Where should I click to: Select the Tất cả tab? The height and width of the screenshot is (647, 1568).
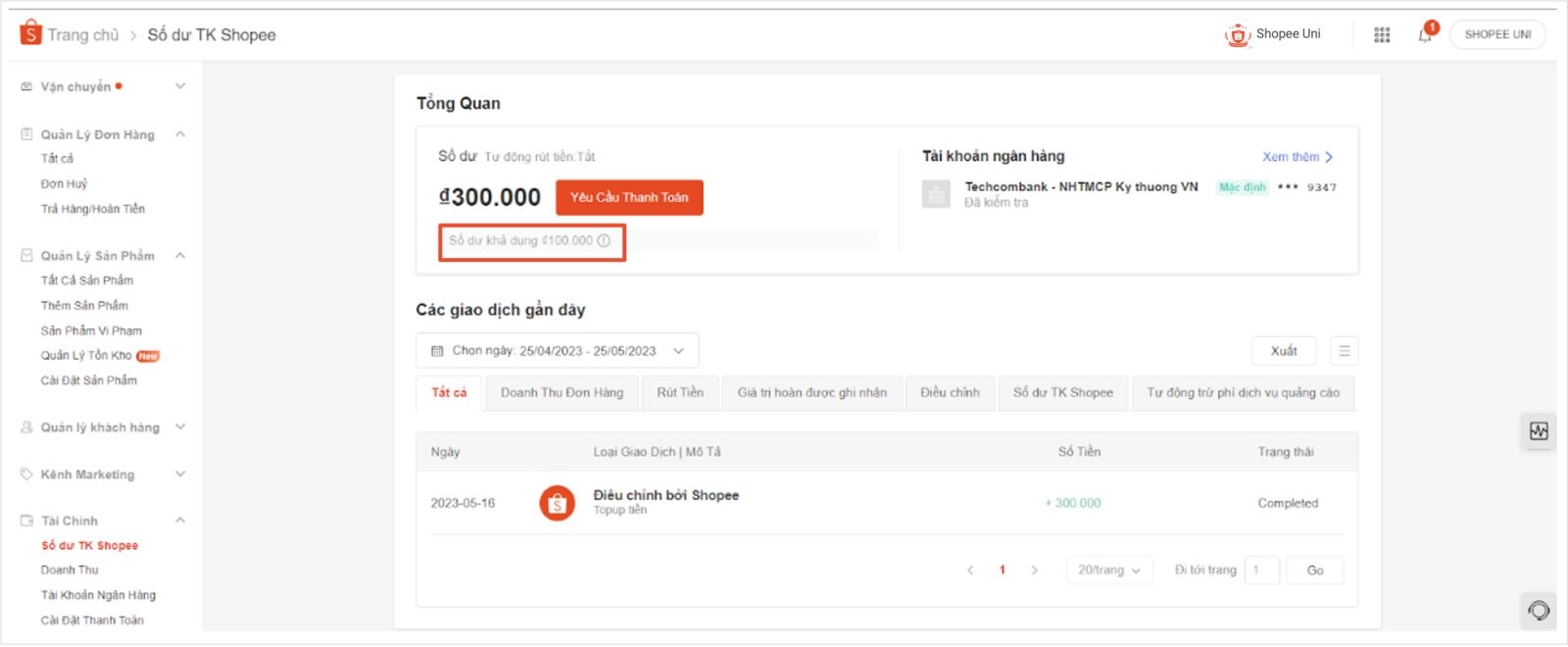pos(449,393)
